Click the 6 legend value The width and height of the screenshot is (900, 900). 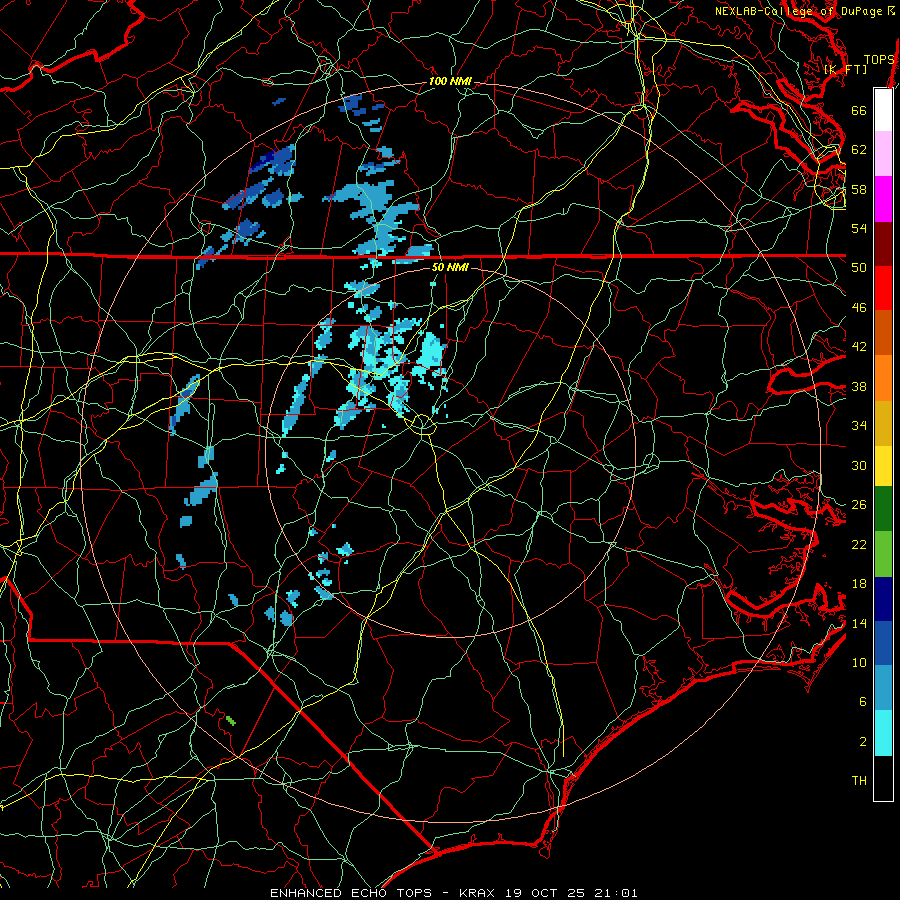pos(862,702)
